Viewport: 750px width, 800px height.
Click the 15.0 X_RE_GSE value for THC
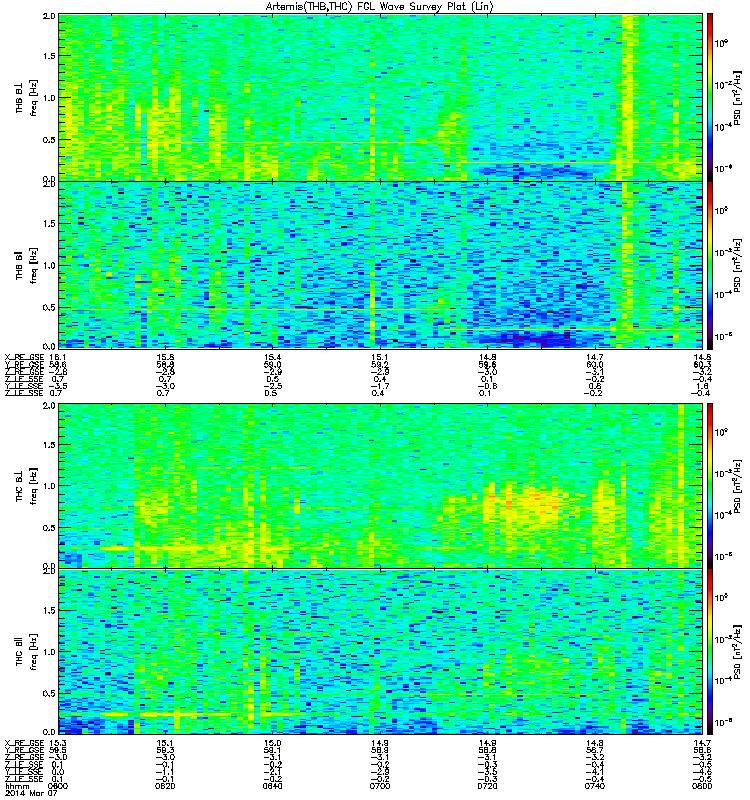pos(272,743)
